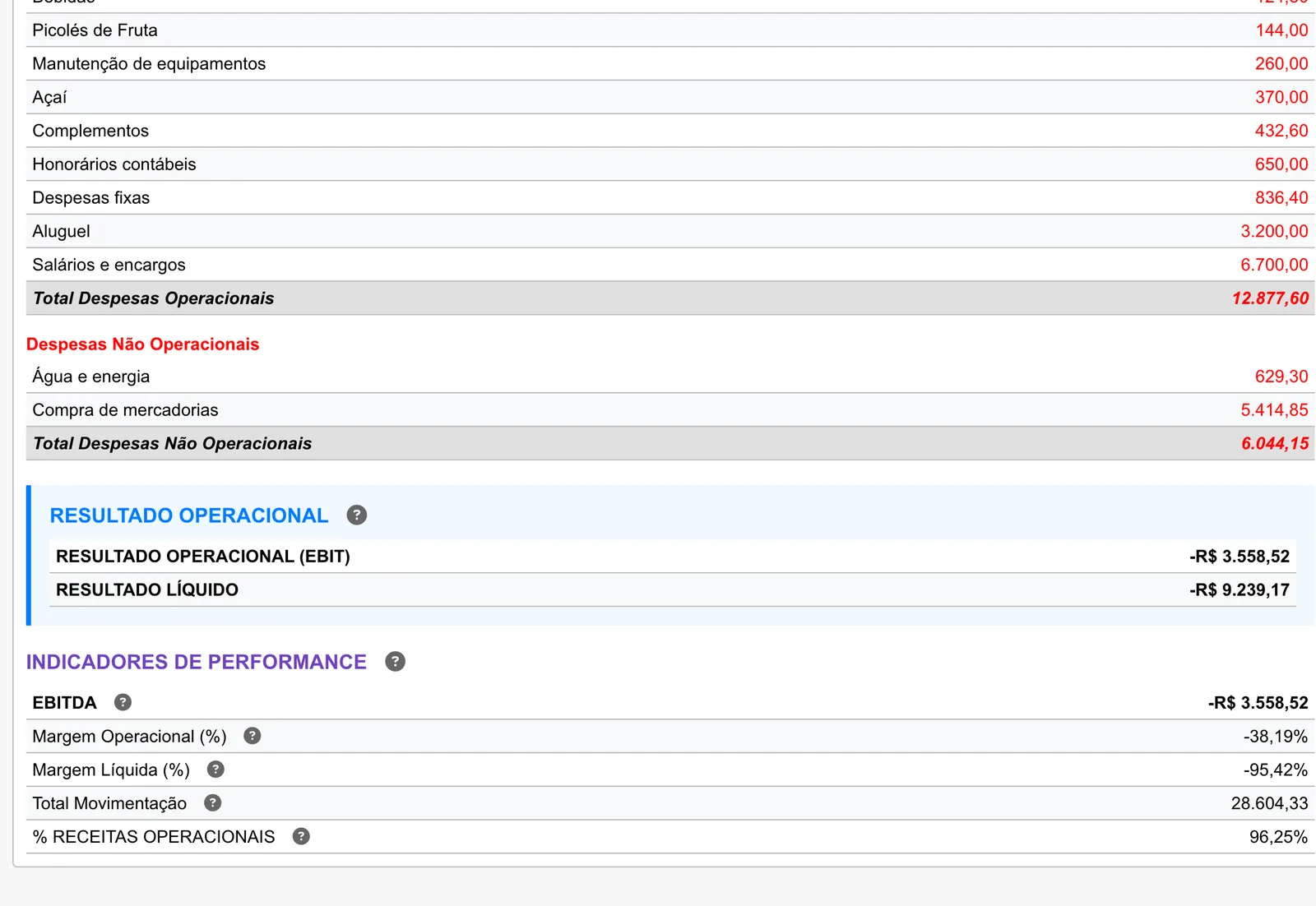This screenshot has height=906, width=1316.
Task: Show Margem Líquida (%) help icon
Action: pyautogui.click(x=215, y=770)
